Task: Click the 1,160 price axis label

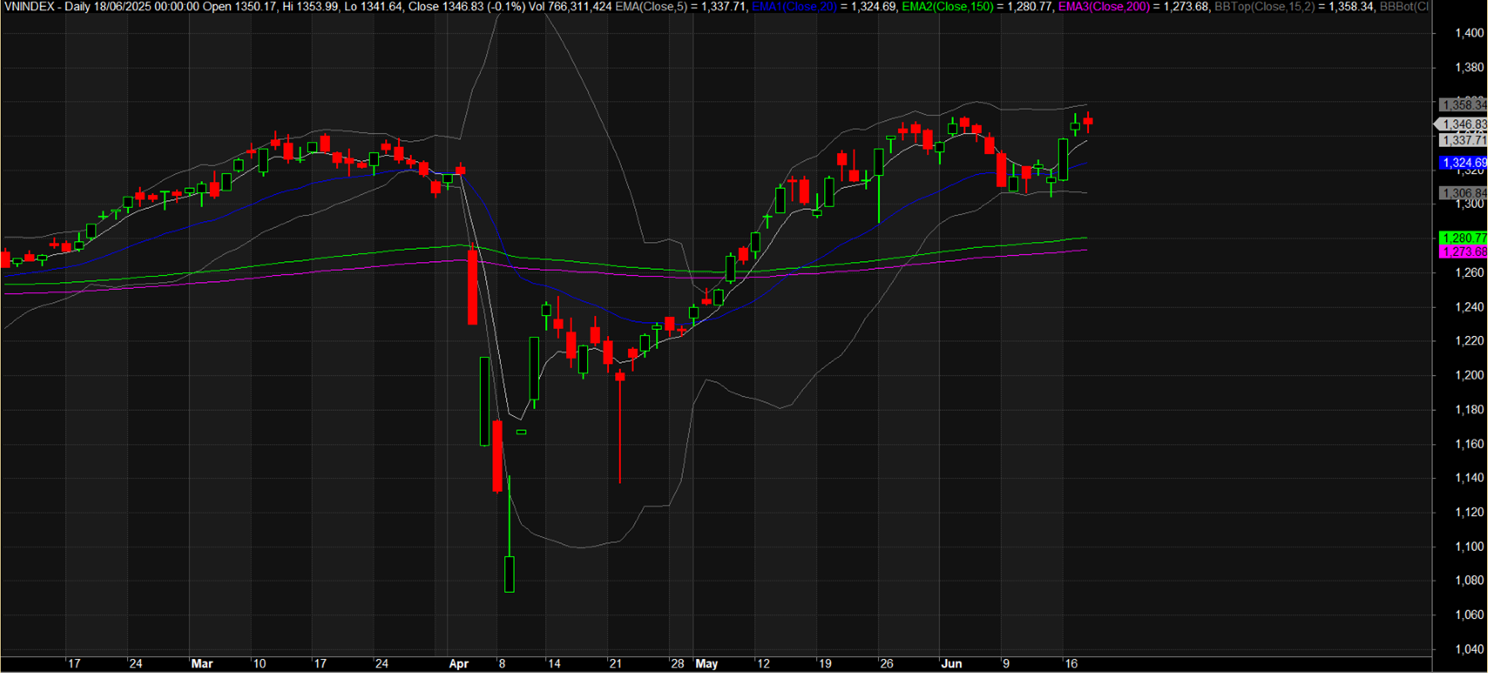Action: coord(1469,443)
